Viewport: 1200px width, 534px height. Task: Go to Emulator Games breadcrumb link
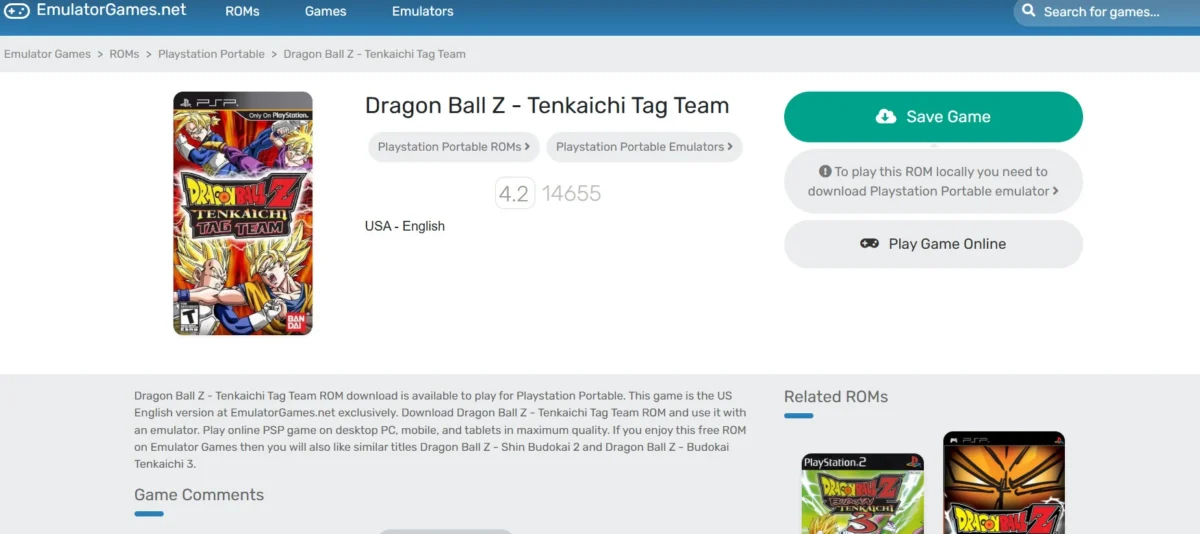pos(47,54)
